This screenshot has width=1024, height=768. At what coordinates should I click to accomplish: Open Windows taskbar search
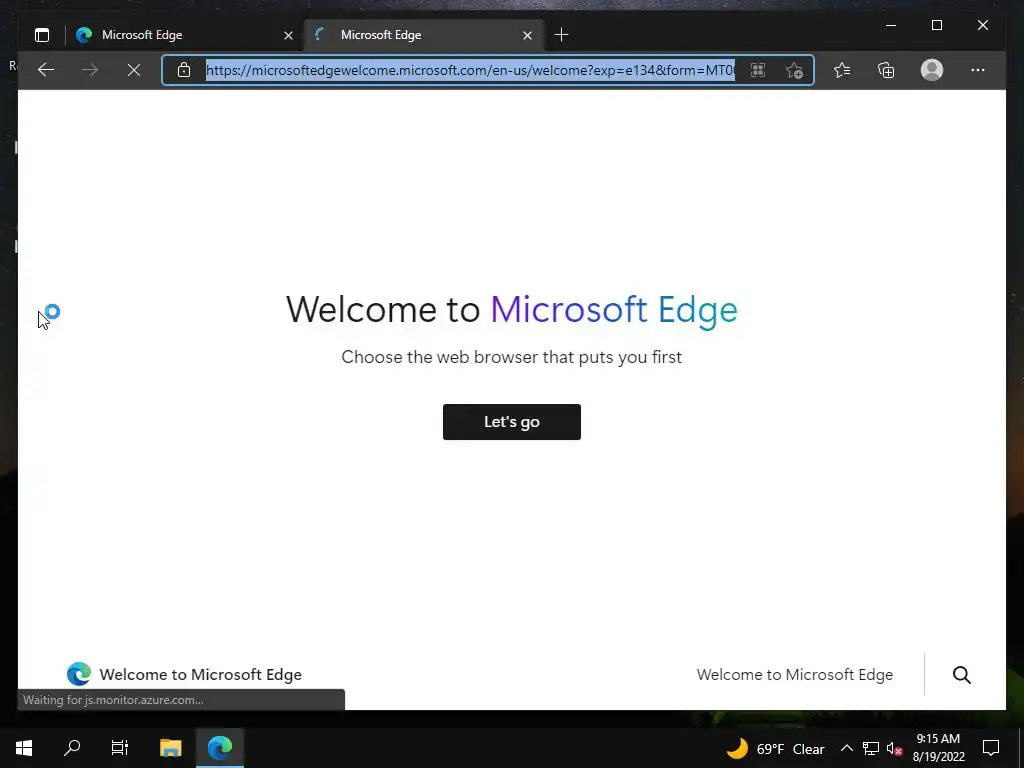72,748
